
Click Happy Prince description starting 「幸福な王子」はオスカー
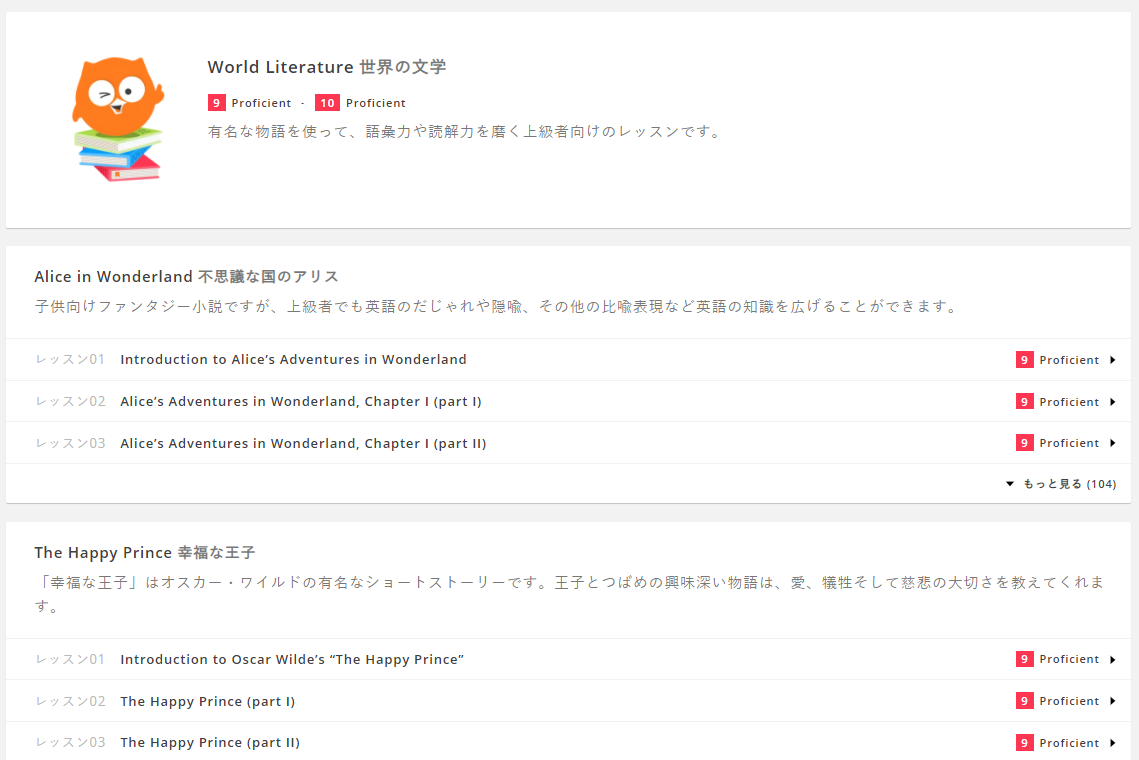(x=570, y=594)
